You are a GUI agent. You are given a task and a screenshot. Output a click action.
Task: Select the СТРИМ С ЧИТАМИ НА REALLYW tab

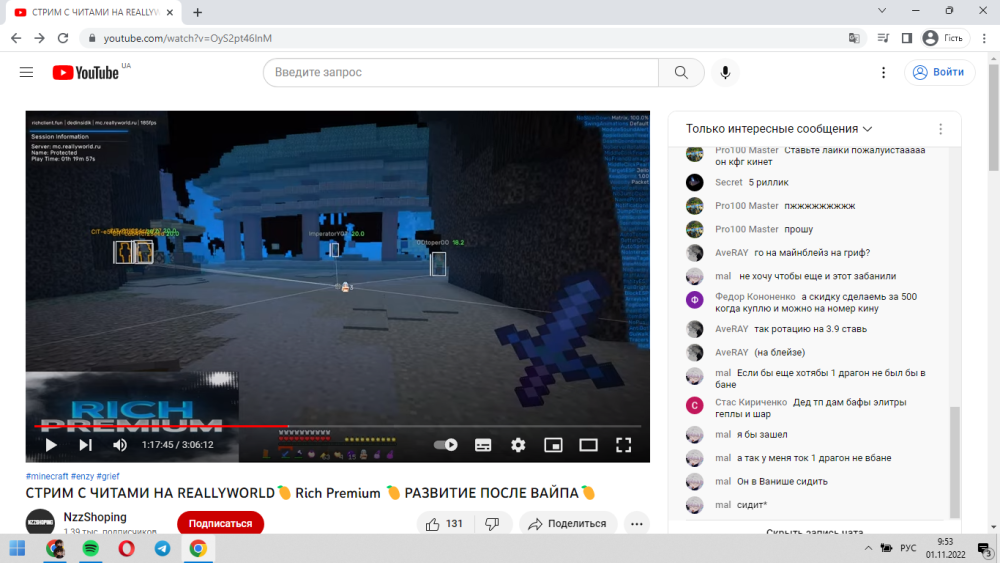95,12
